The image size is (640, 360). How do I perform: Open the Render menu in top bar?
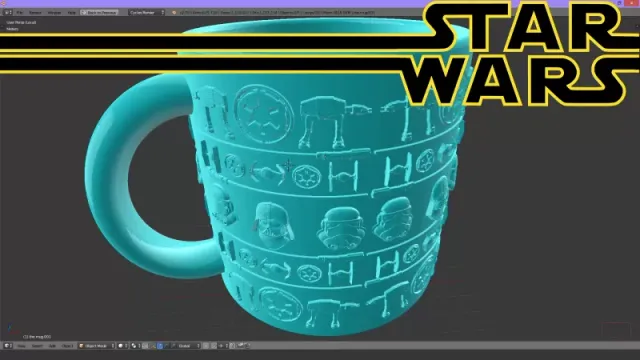(35, 13)
